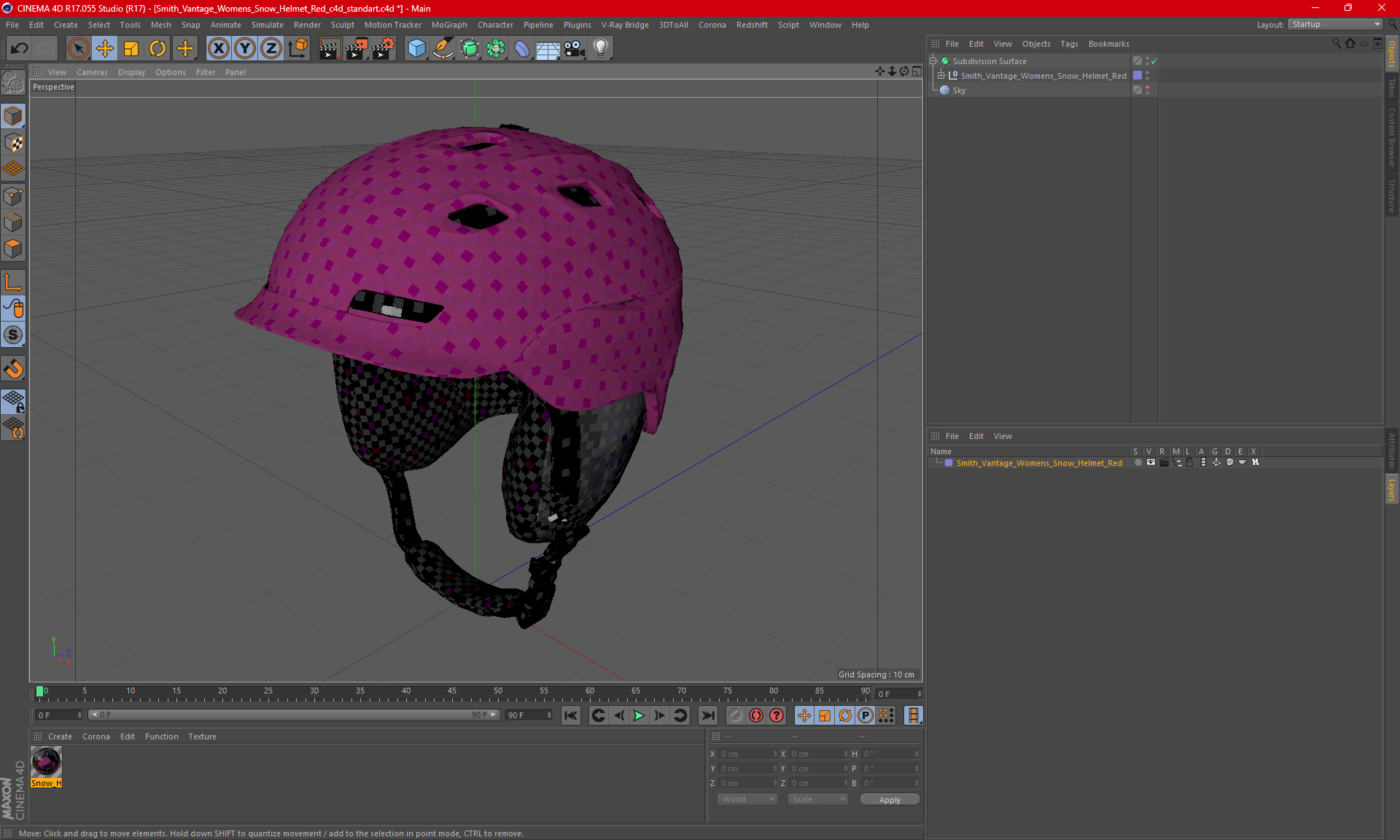Switch to Texture mode icon

click(x=13, y=142)
